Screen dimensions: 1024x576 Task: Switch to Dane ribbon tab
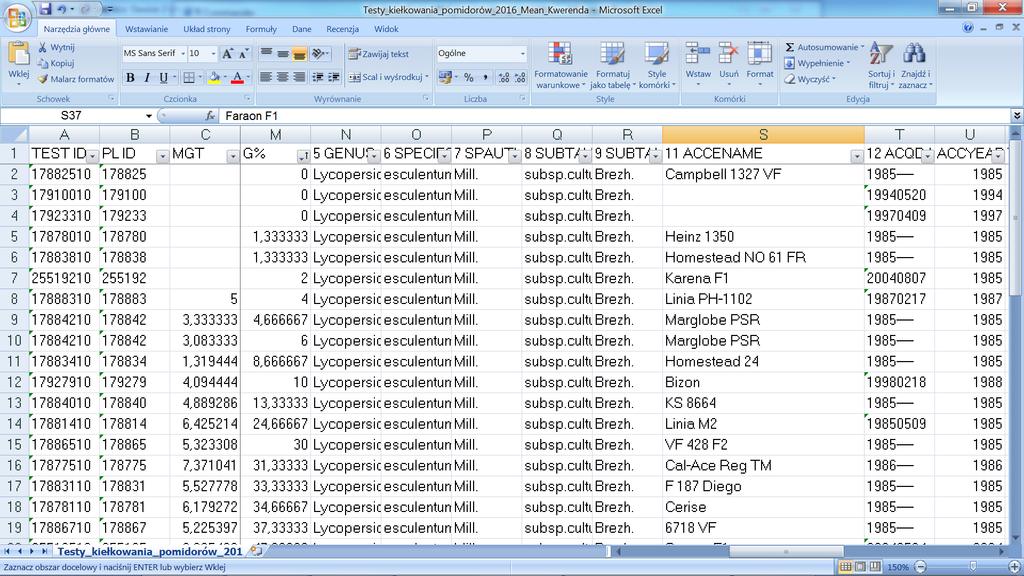pos(302,29)
